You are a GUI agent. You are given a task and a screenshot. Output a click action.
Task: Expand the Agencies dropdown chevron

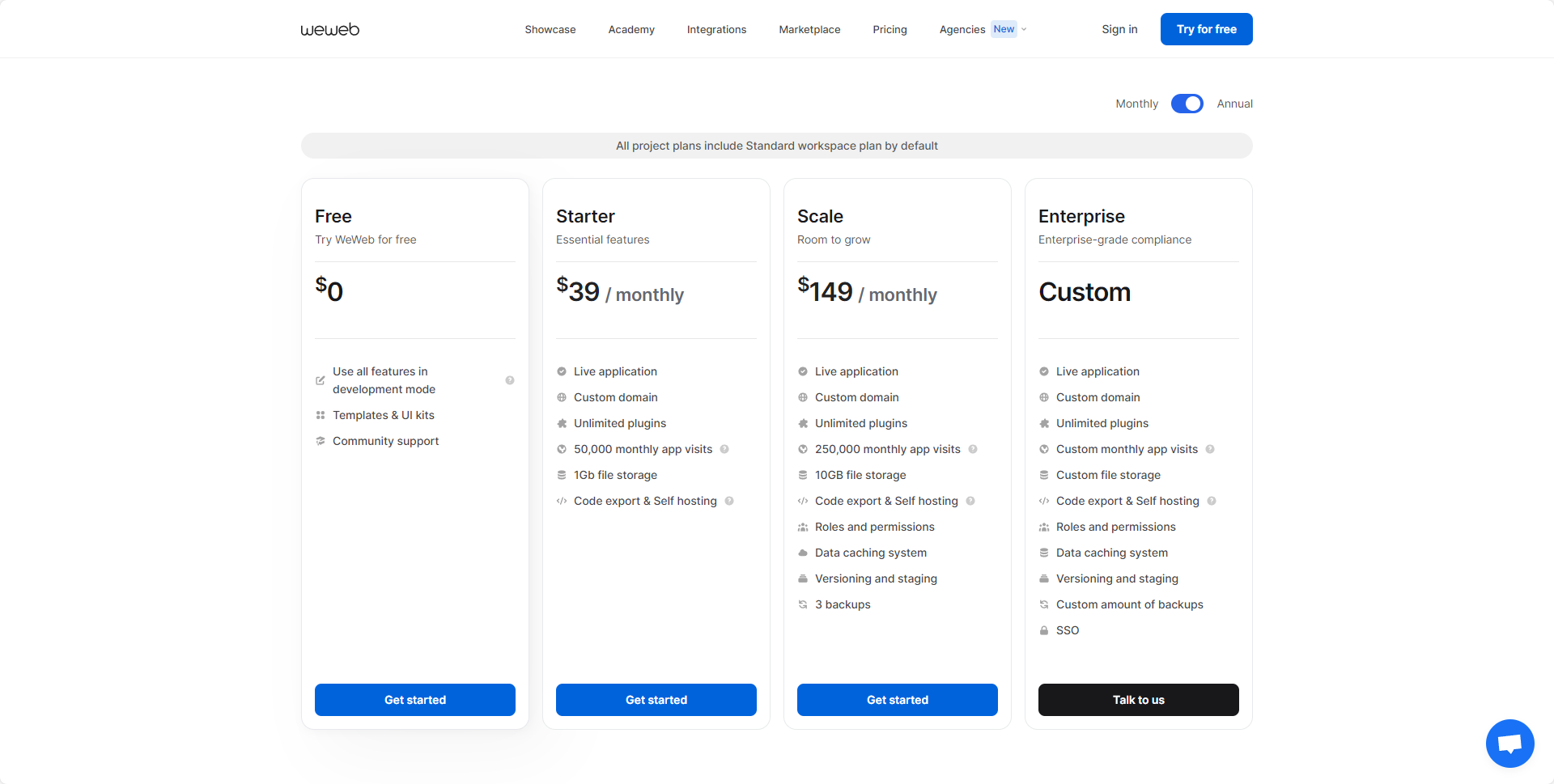coord(1024,29)
